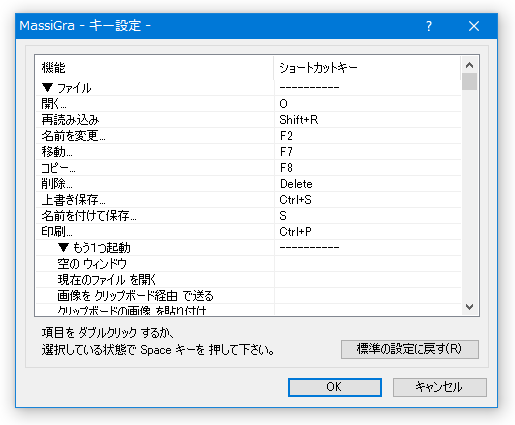Select the 名前を変更... row

248,136
